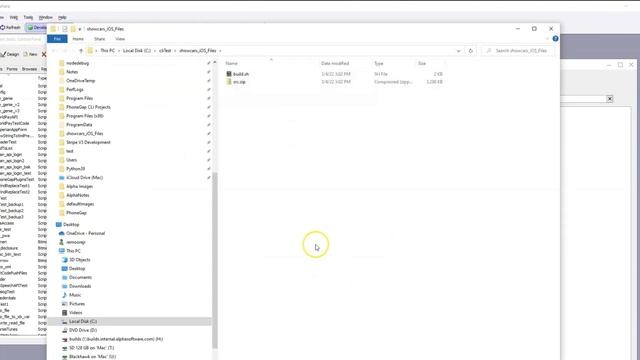This screenshot has width=640, height=360.
Task: Select the builds network drive (H:)
Action: pyautogui.click(x=116, y=339)
